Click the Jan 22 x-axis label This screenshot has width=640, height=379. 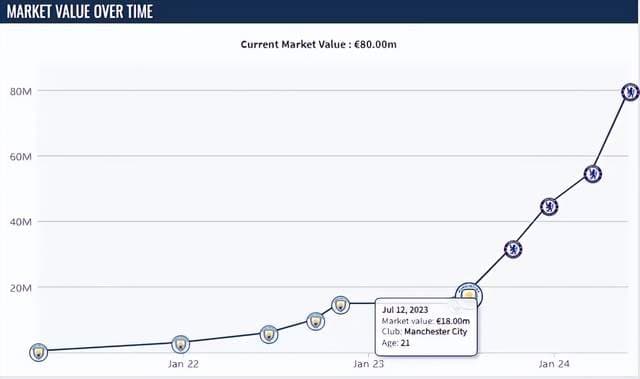point(183,363)
